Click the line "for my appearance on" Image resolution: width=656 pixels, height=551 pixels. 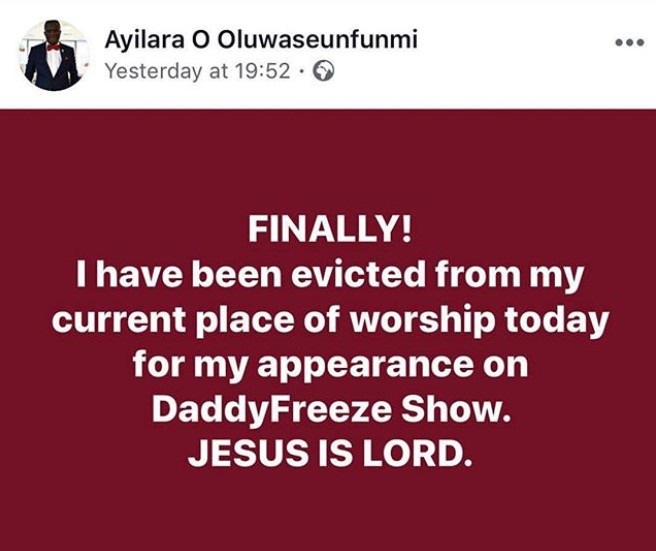coord(328,366)
